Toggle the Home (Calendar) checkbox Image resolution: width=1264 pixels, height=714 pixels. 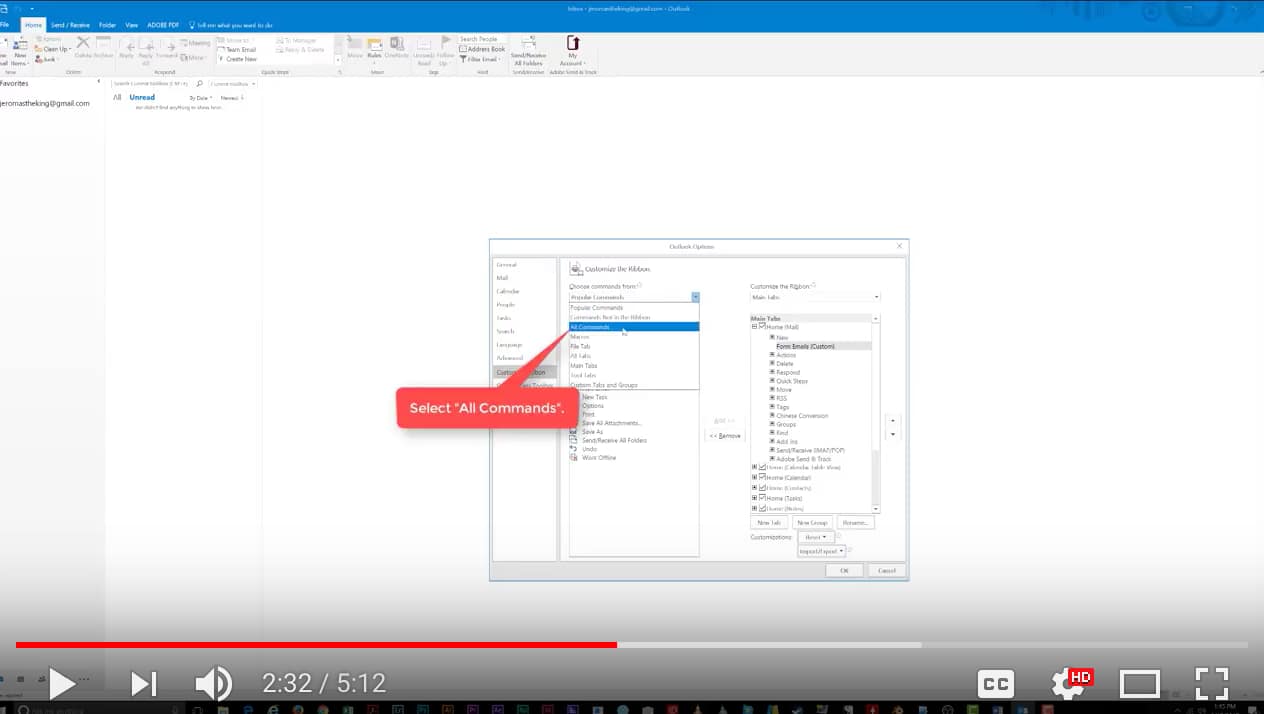(x=763, y=477)
